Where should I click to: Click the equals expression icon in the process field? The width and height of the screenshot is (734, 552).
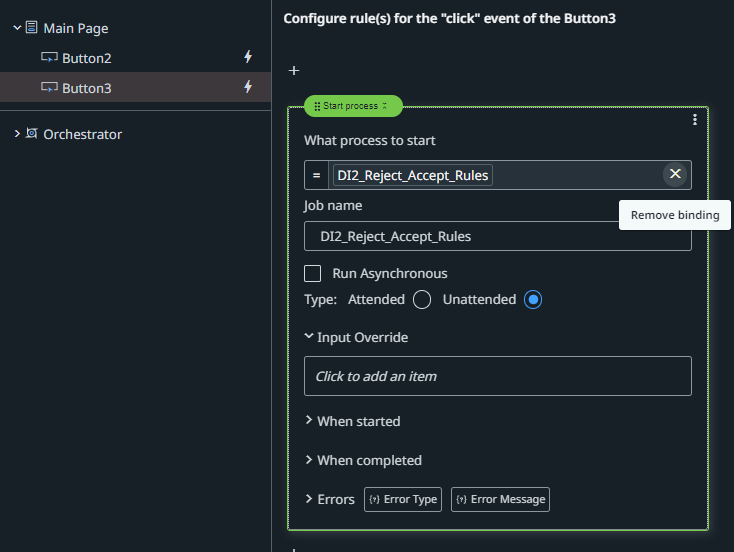coord(316,175)
